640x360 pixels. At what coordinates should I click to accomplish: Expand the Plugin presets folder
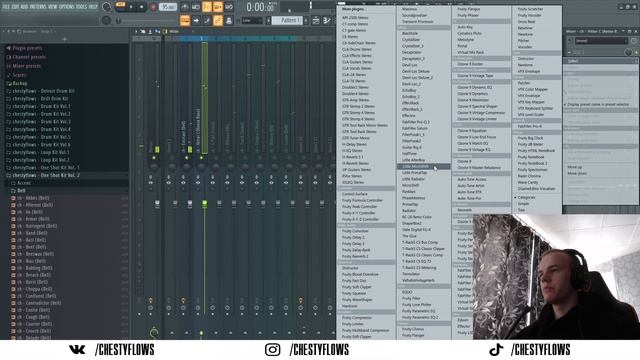click(27, 48)
